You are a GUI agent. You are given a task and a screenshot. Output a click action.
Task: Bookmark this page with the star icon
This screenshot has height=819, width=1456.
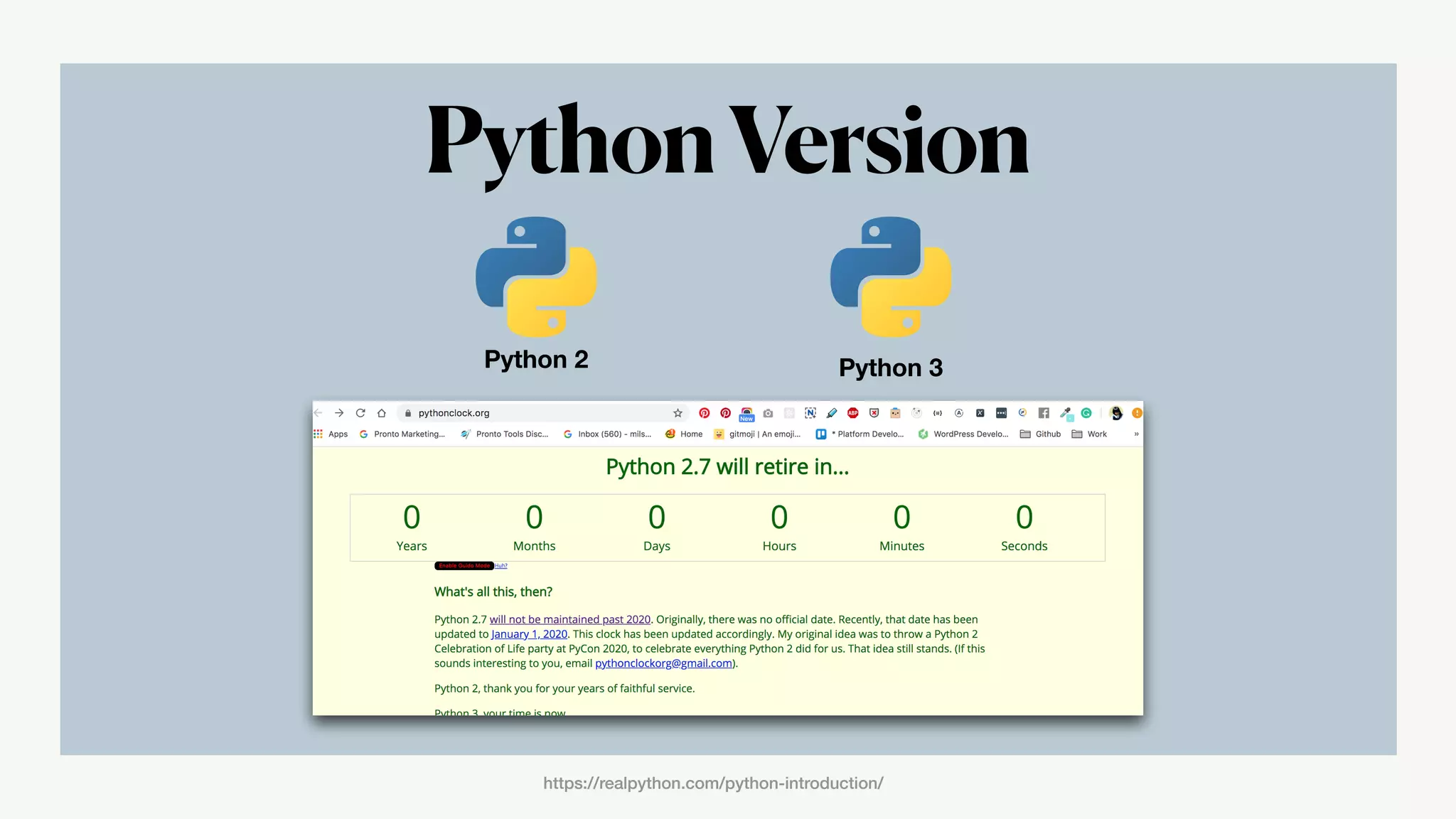tap(678, 413)
